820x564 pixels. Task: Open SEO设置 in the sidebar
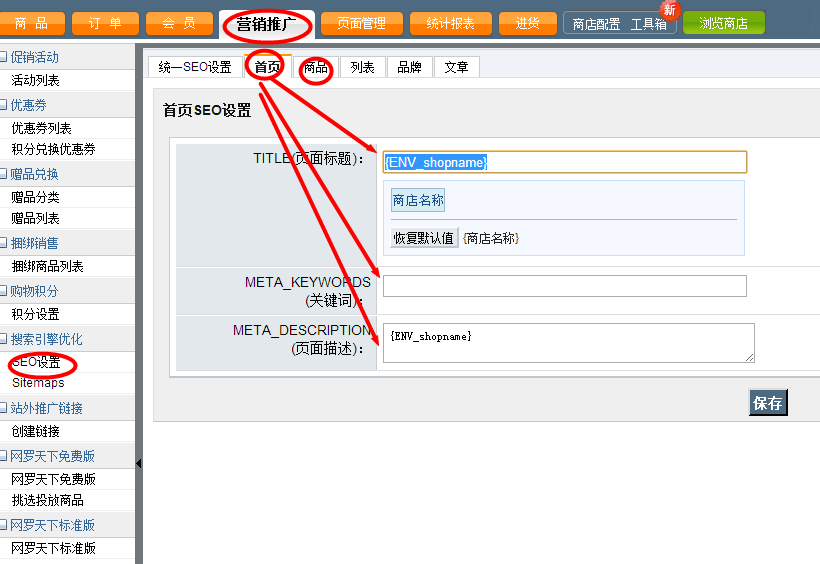[36, 362]
